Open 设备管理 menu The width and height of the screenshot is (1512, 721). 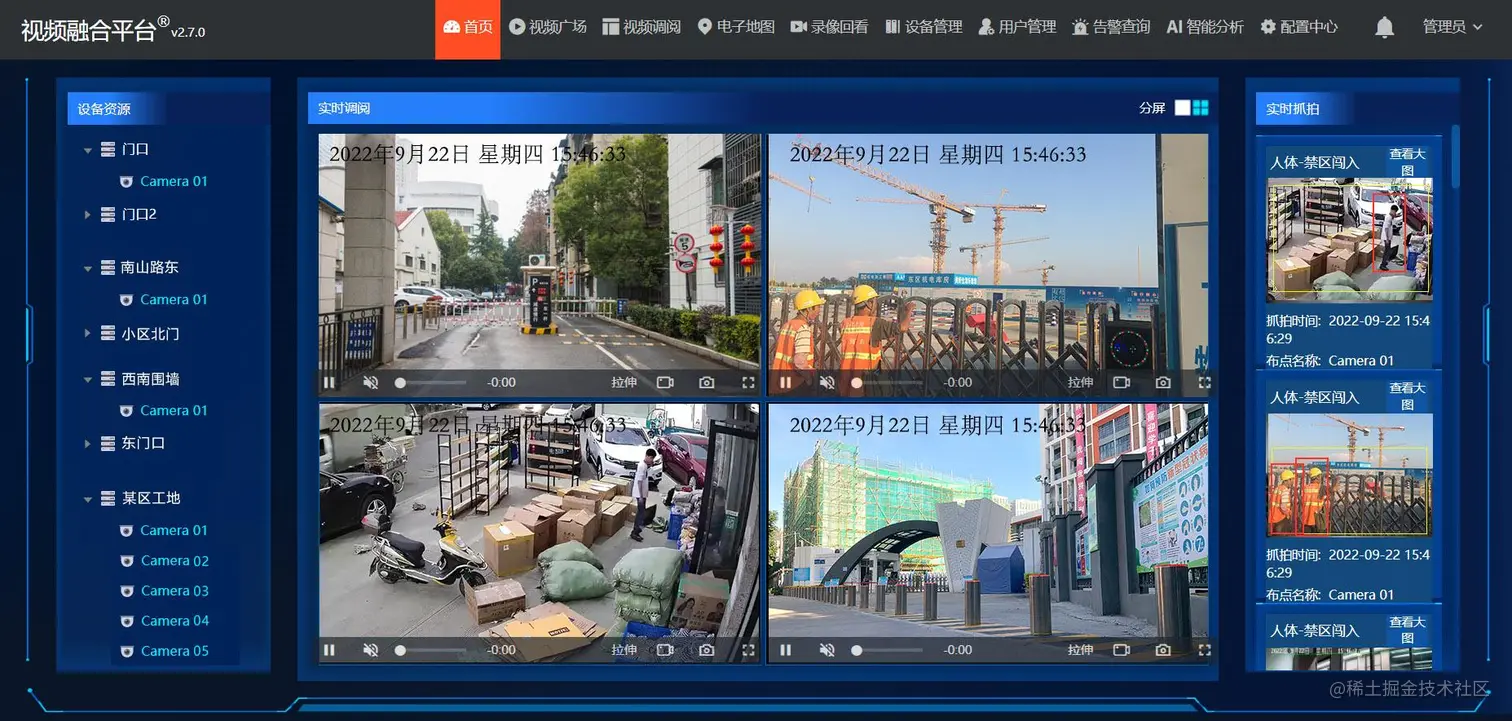924,27
